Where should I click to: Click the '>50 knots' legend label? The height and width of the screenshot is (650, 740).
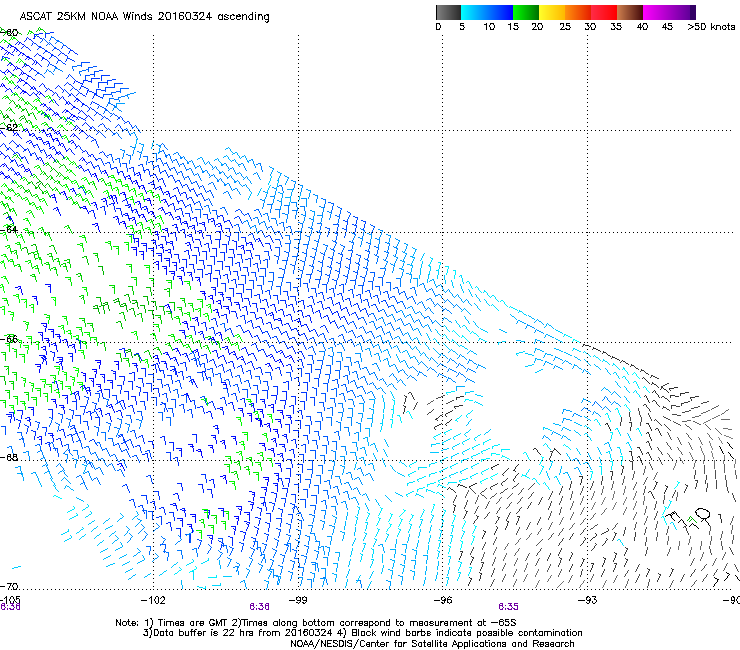pos(711,27)
